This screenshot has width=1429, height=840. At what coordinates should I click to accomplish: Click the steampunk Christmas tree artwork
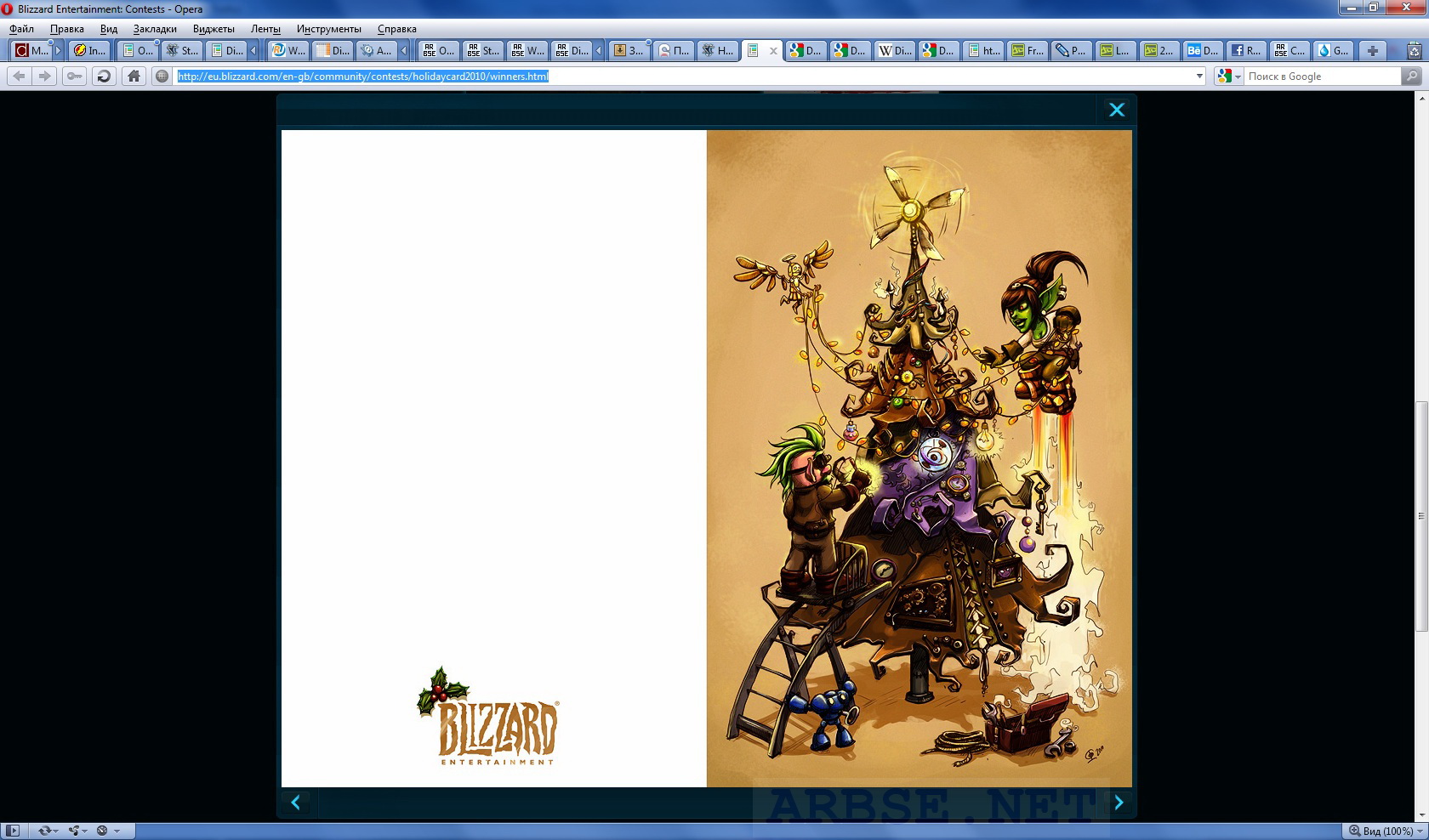tap(919, 458)
